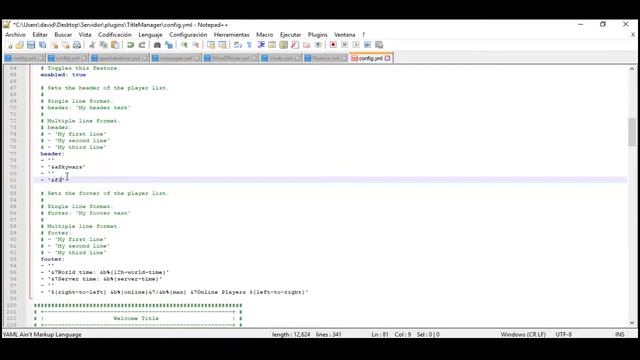Click the Print toolbar icon
The width and height of the screenshot is (640, 360).
(x=77, y=45)
